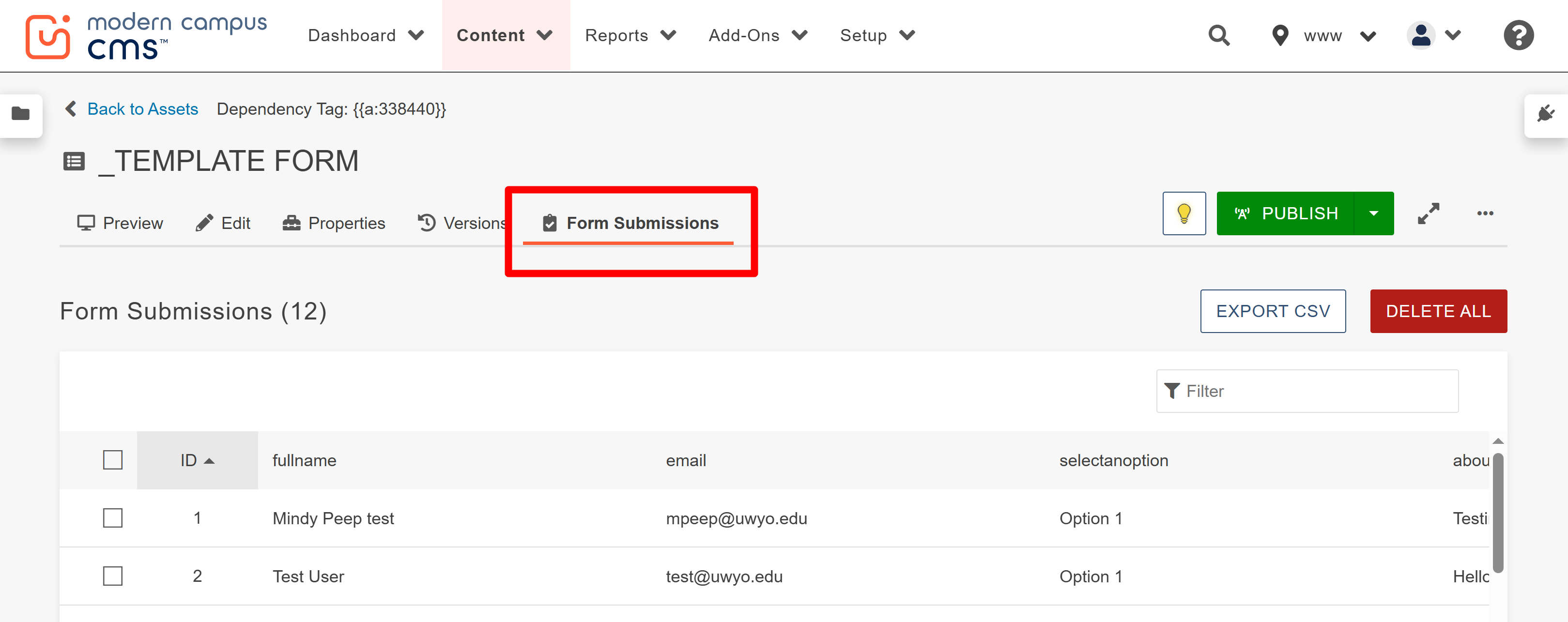Click the EXPORT CSV button
Screen dimensions: 1568x622
tap(1273, 311)
